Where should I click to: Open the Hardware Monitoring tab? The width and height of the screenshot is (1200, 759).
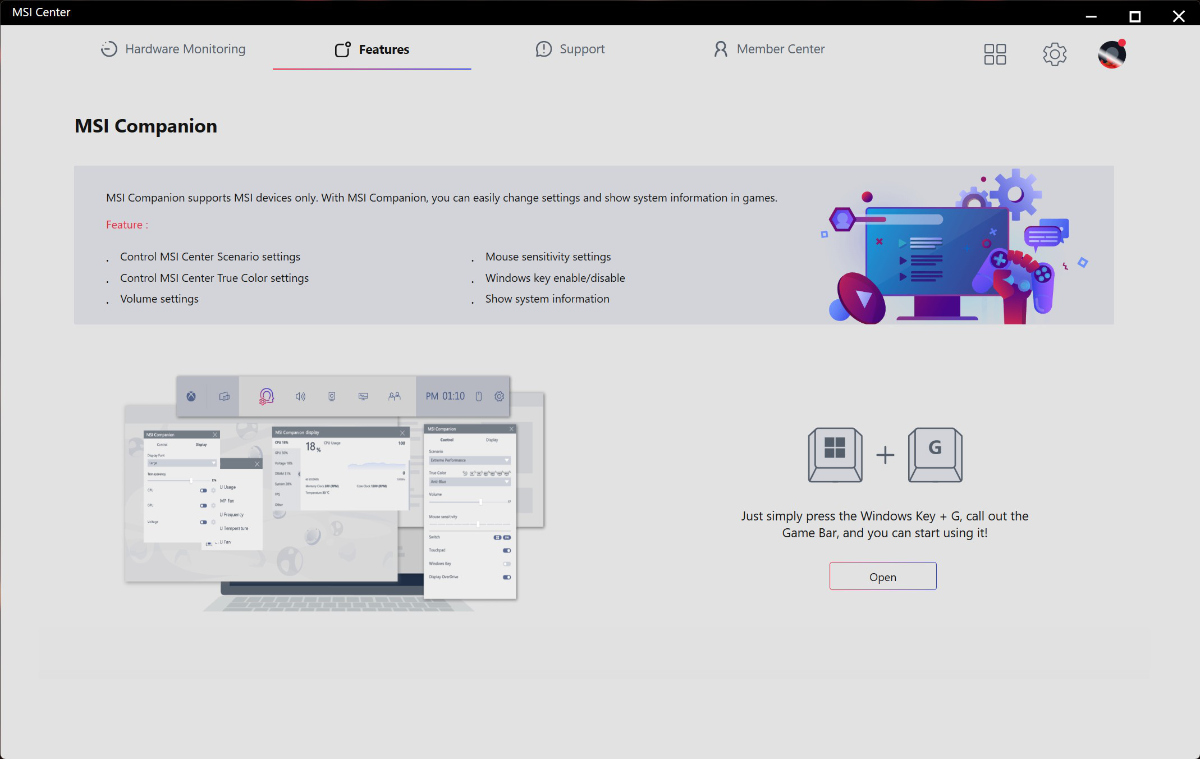pyautogui.click(x=173, y=49)
